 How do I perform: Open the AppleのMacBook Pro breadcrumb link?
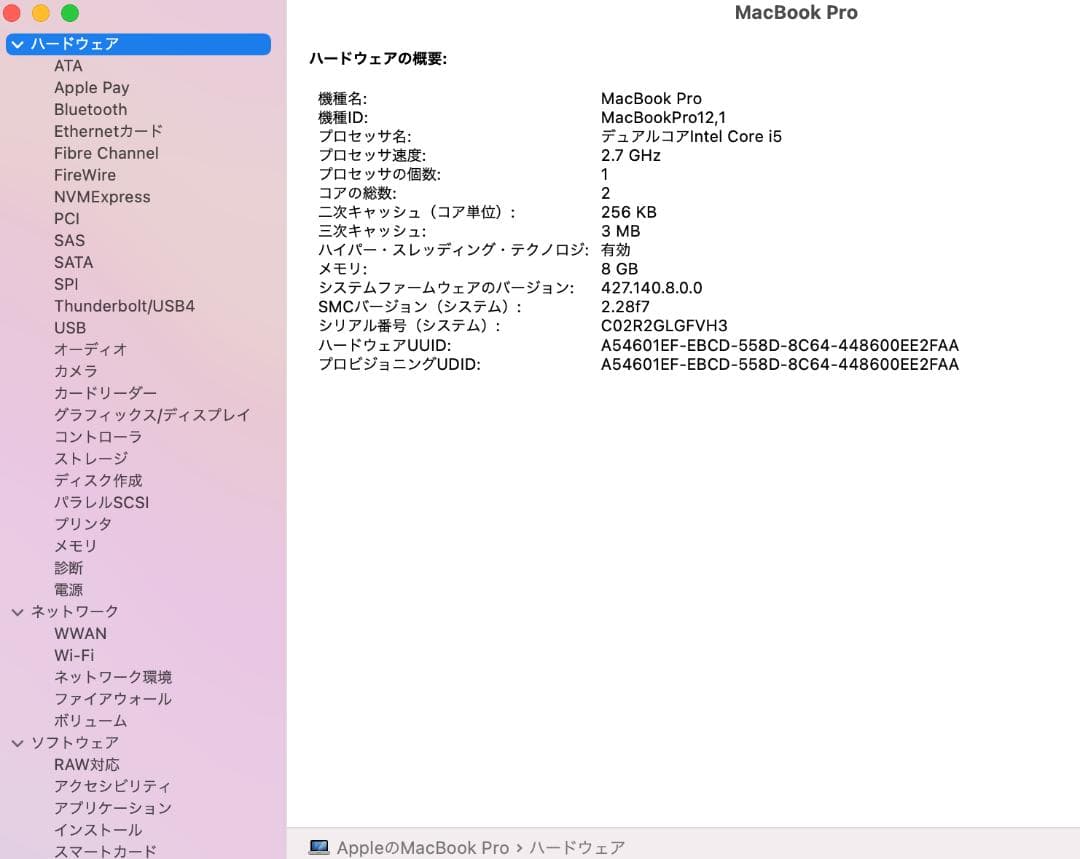(x=420, y=847)
